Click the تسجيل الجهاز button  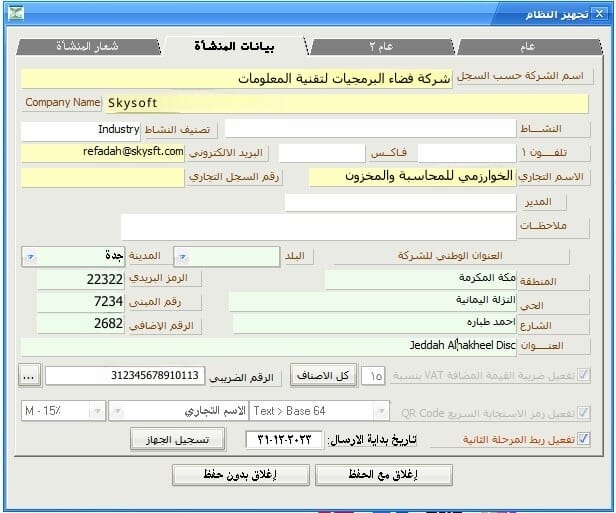tap(178, 439)
